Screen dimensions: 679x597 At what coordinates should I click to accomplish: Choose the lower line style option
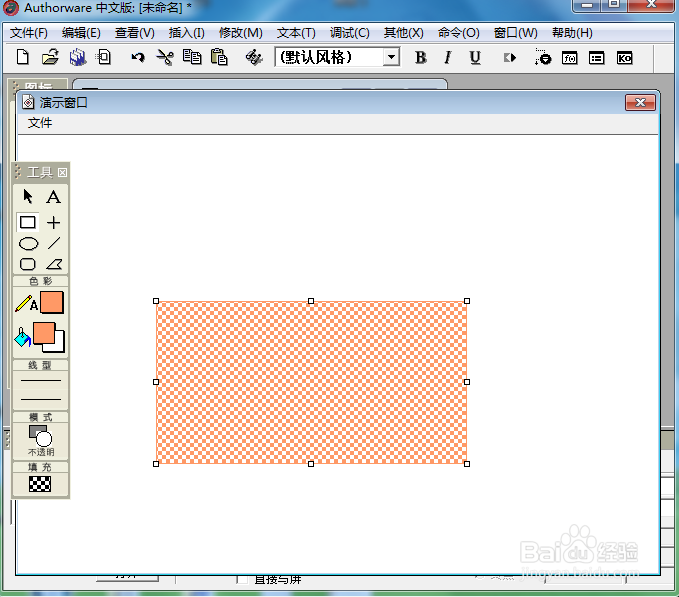point(41,399)
